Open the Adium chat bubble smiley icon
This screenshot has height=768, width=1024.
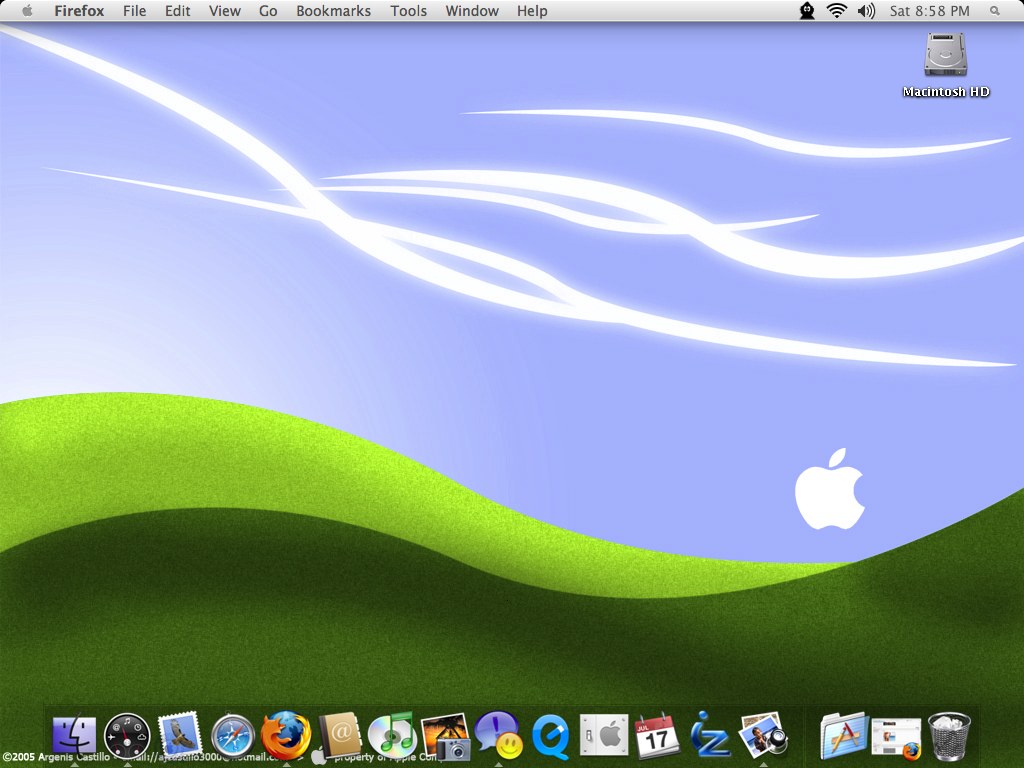(x=498, y=736)
